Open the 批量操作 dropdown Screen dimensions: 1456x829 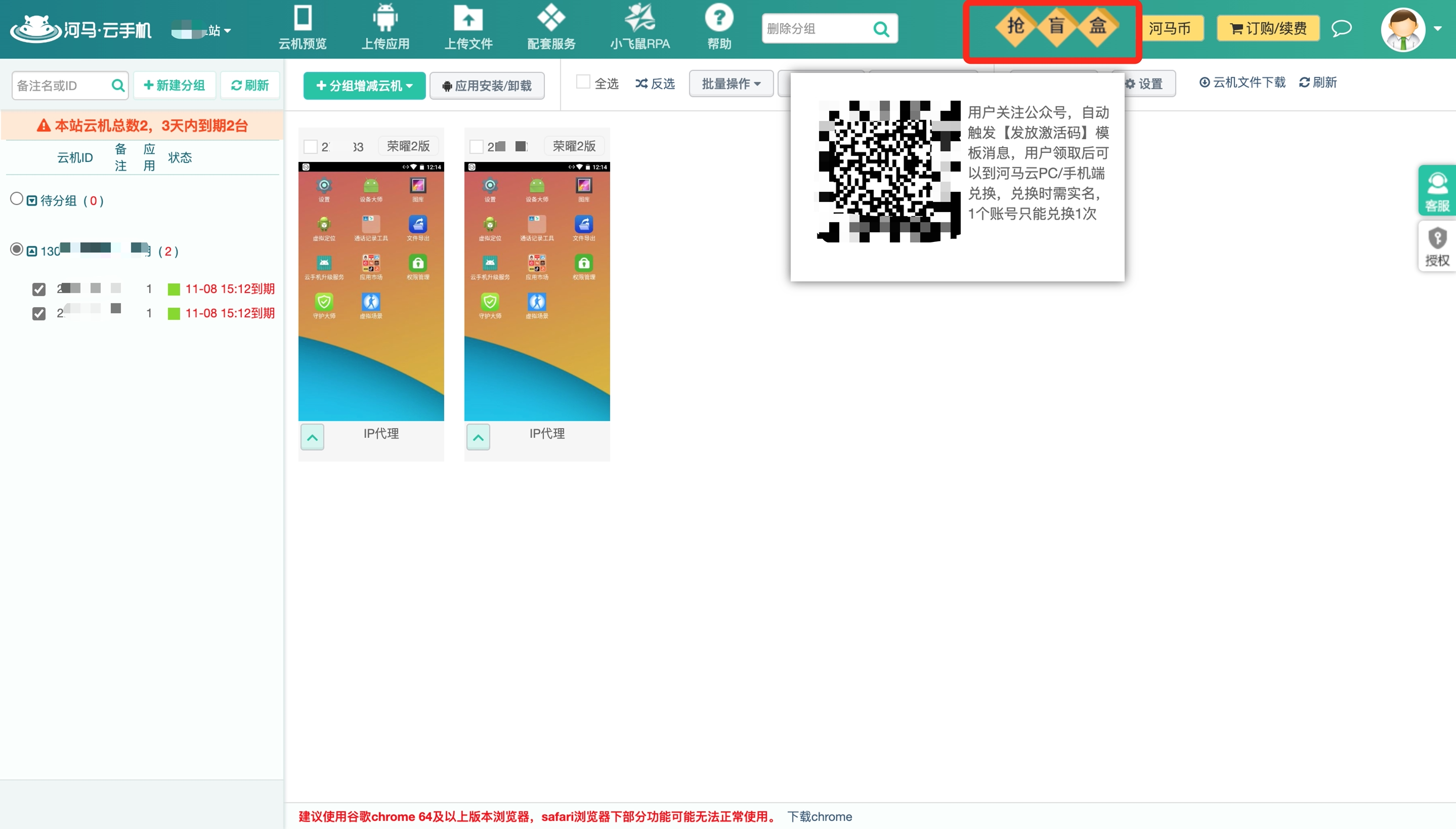tap(731, 84)
